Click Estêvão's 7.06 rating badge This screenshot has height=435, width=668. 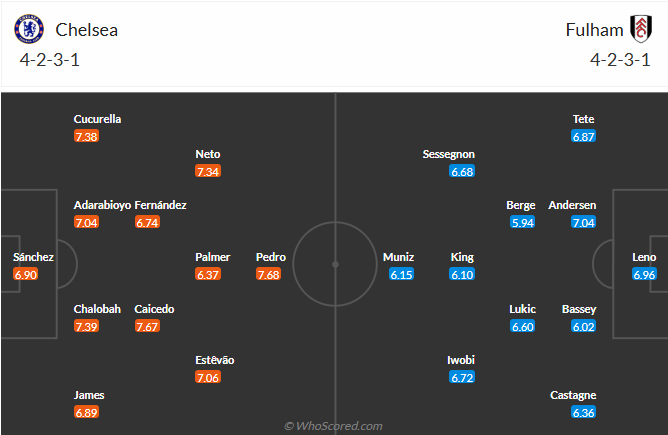click(x=208, y=377)
